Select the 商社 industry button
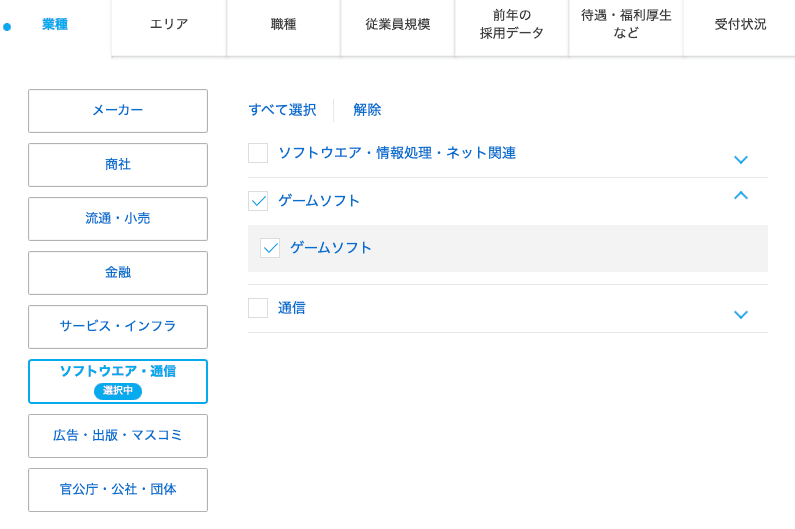 (x=118, y=165)
